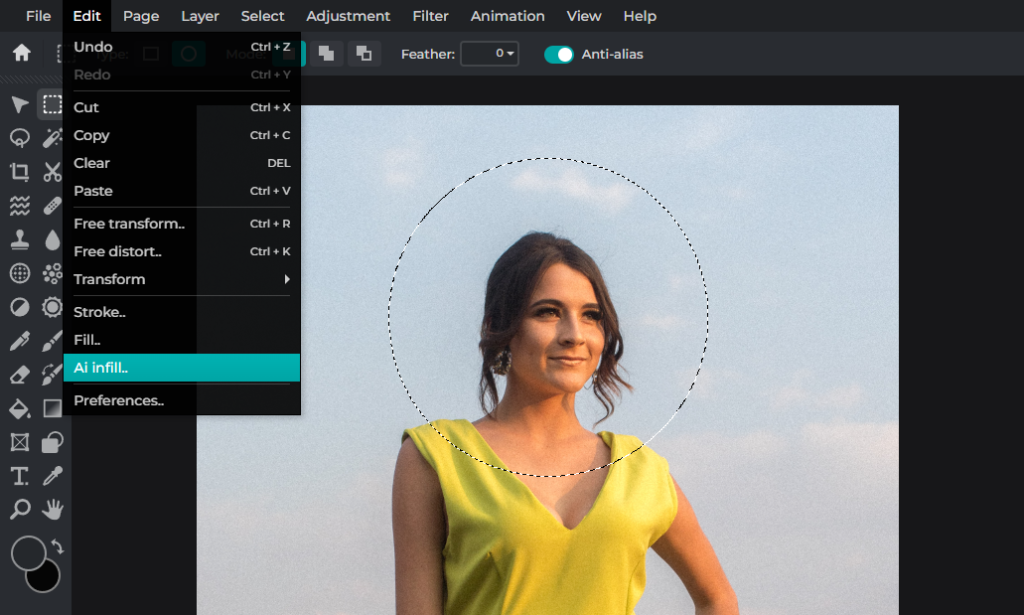Choose the Clone stamp tool
Image resolution: width=1024 pixels, height=615 pixels.
(x=20, y=240)
